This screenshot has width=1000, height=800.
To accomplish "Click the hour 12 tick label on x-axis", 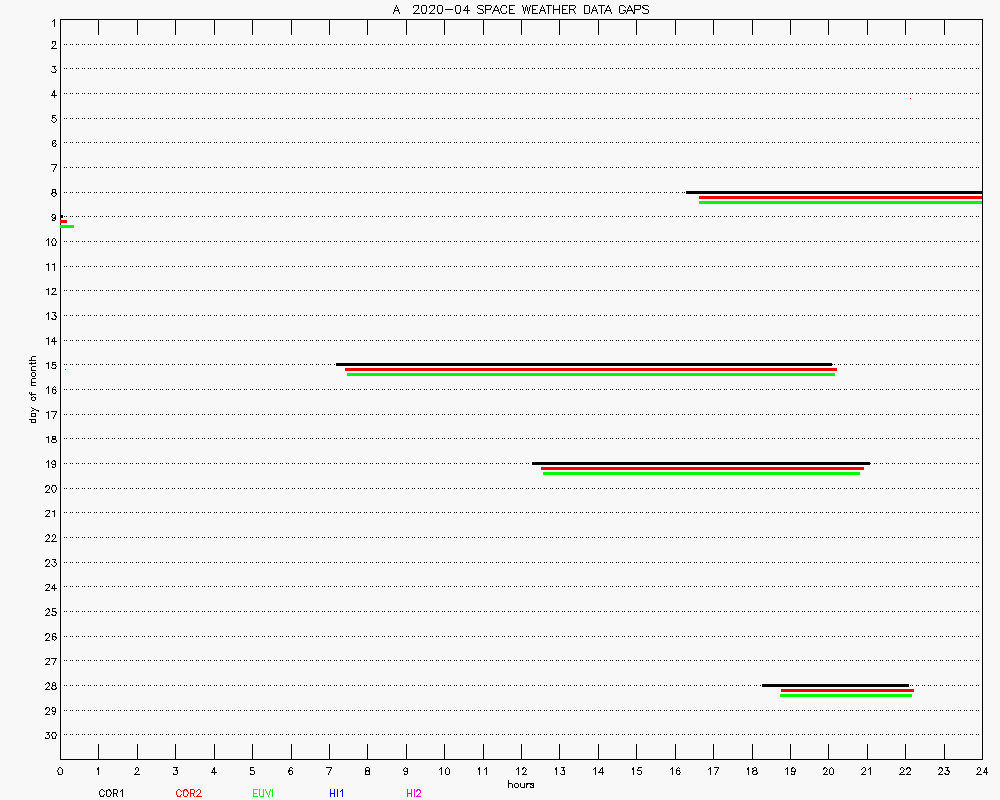I will point(521,772).
